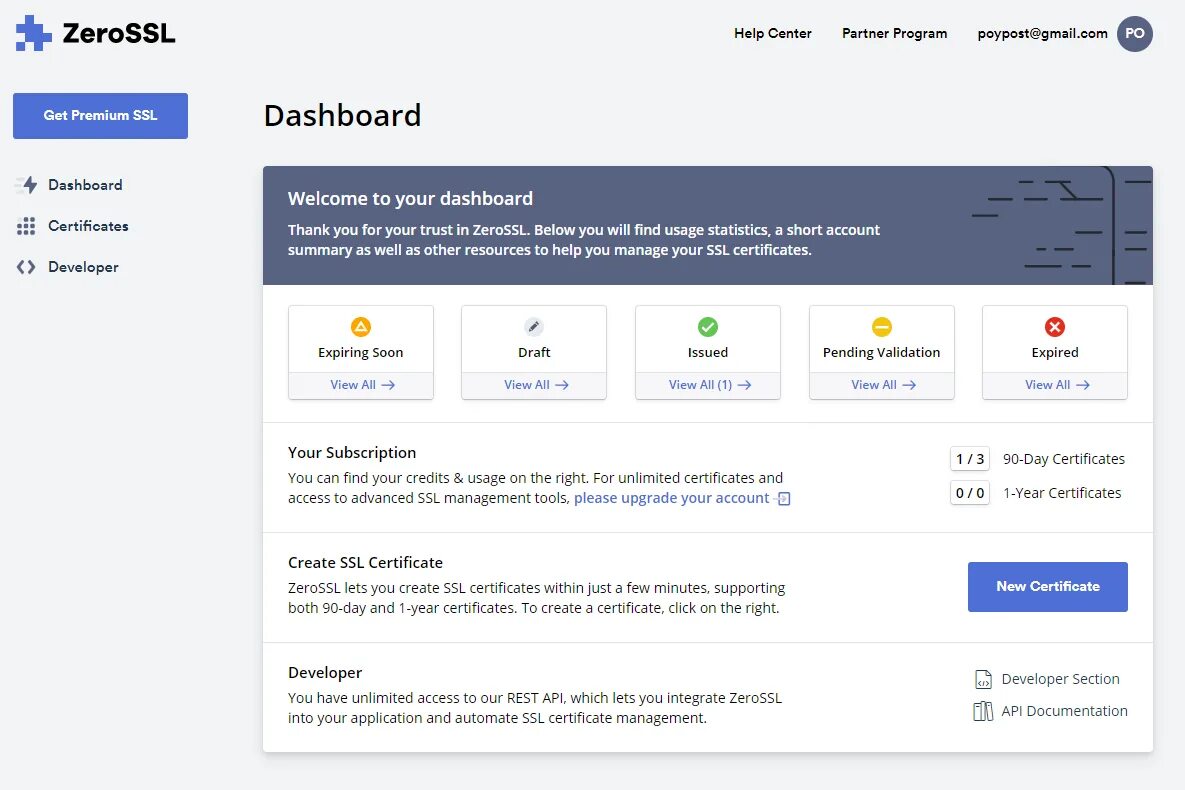Open the Help Center link
This screenshot has width=1185, height=790.
tap(772, 33)
